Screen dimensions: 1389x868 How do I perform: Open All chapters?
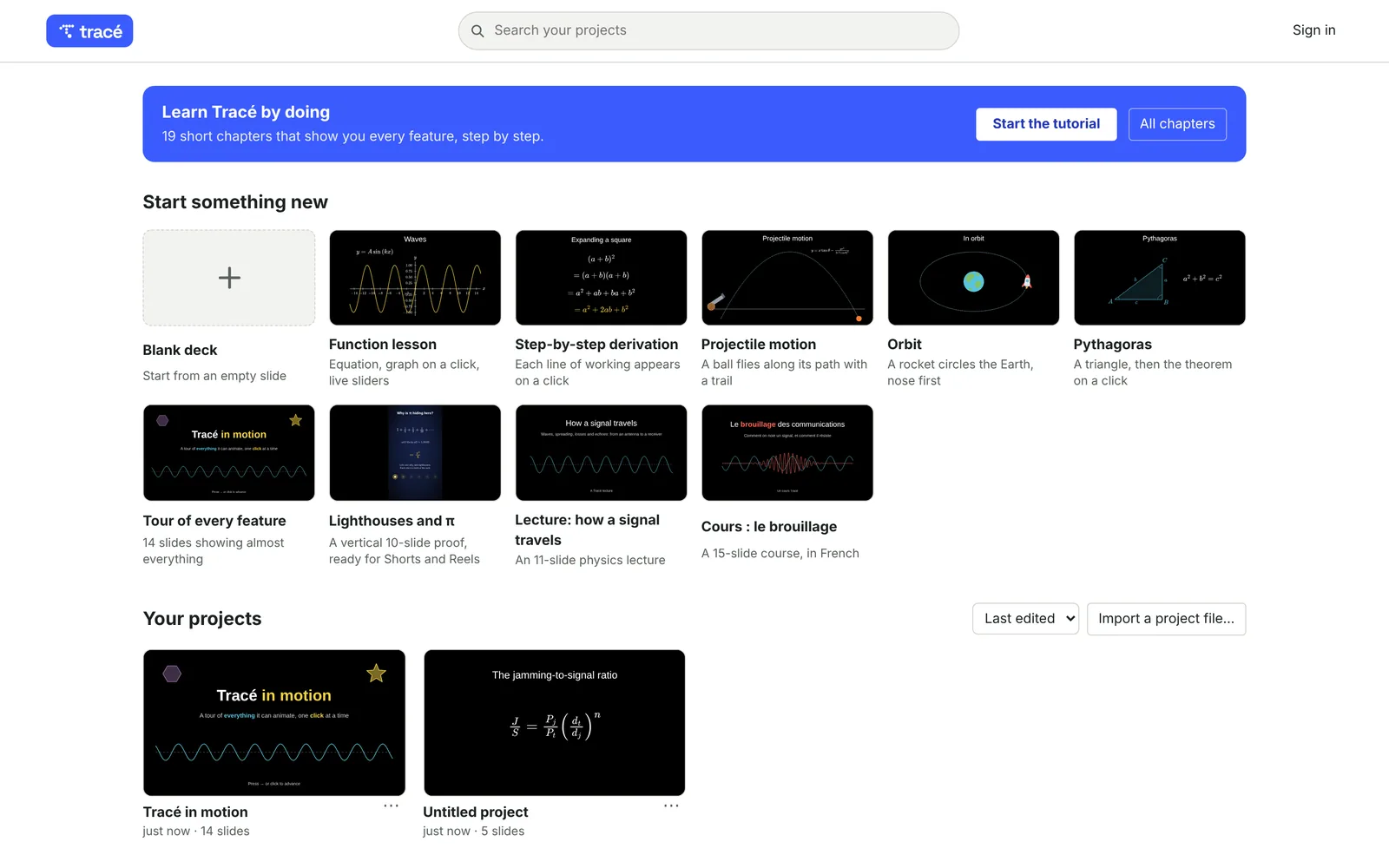coord(1177,124)
